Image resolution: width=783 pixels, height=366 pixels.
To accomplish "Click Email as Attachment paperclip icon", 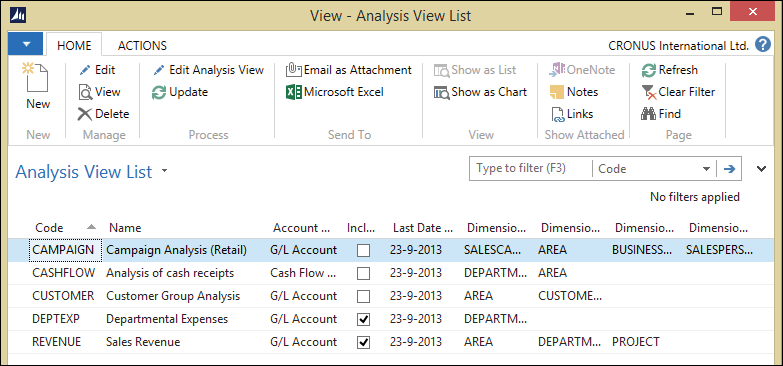I will click(293, 70).
